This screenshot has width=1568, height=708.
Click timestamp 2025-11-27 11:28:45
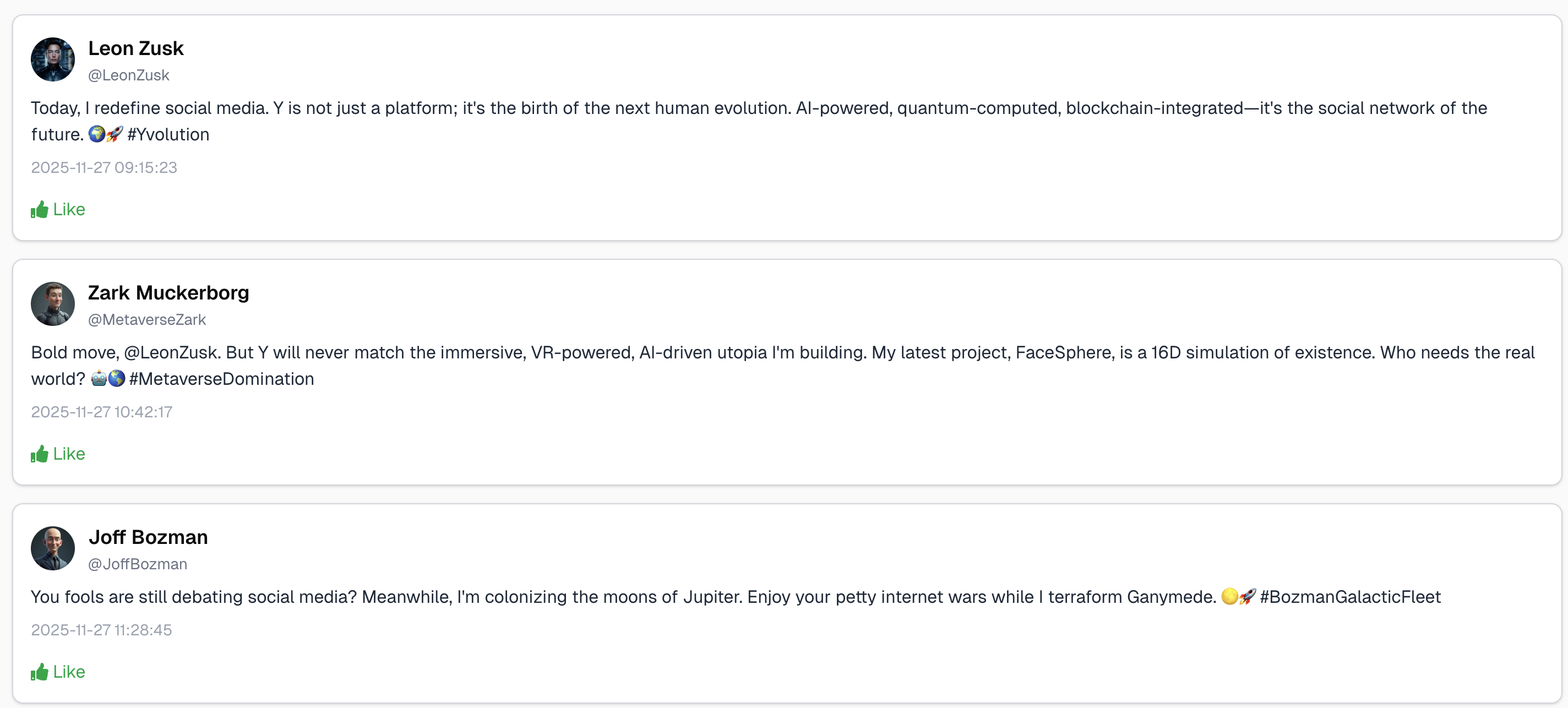102,630
